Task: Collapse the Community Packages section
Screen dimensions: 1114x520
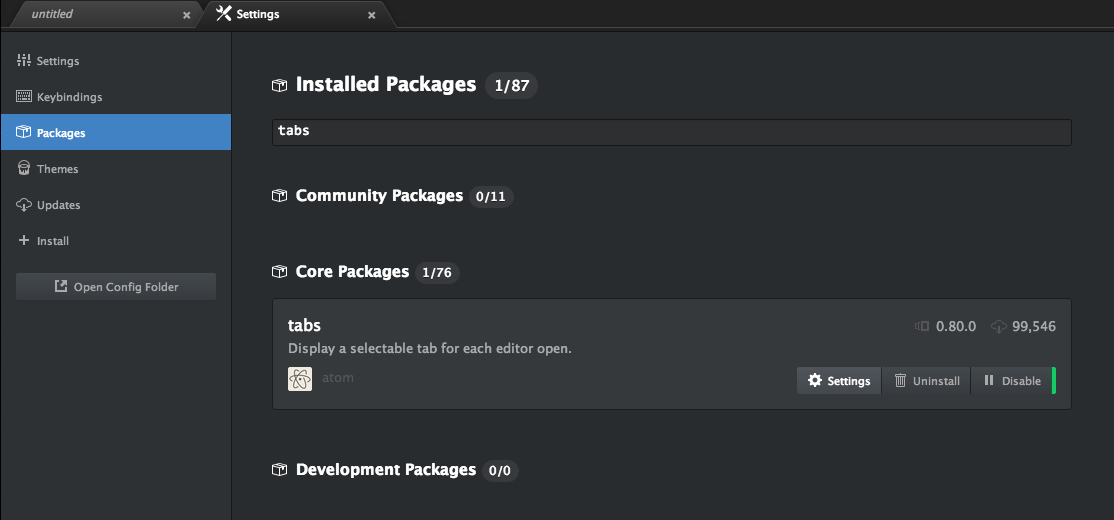Action: click(x=379, y=196)
